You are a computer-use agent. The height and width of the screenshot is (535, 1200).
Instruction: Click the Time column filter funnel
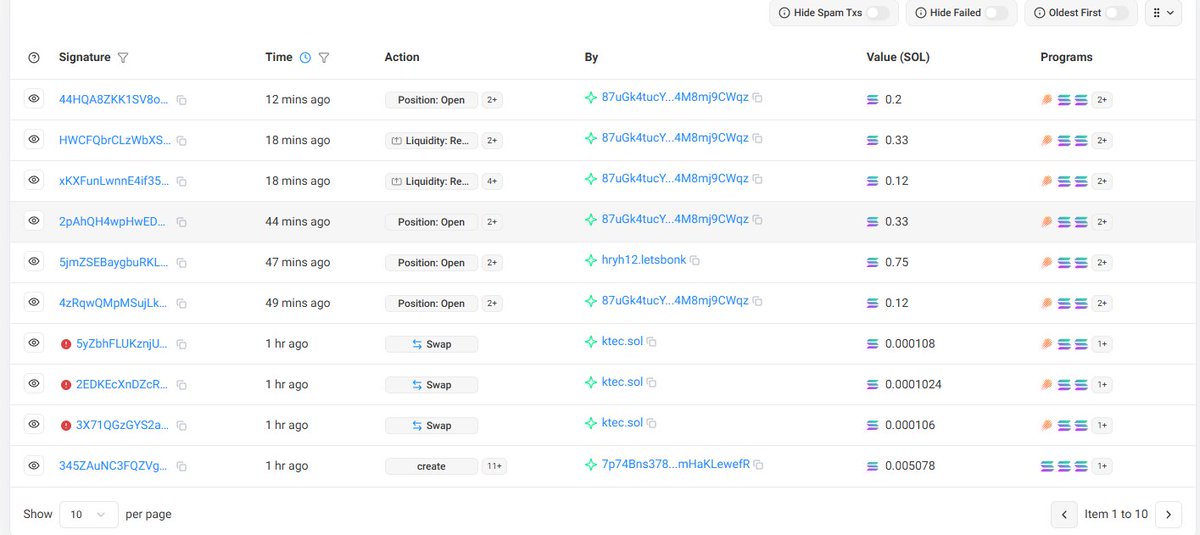pyautogui.click(x=324, y=58)
